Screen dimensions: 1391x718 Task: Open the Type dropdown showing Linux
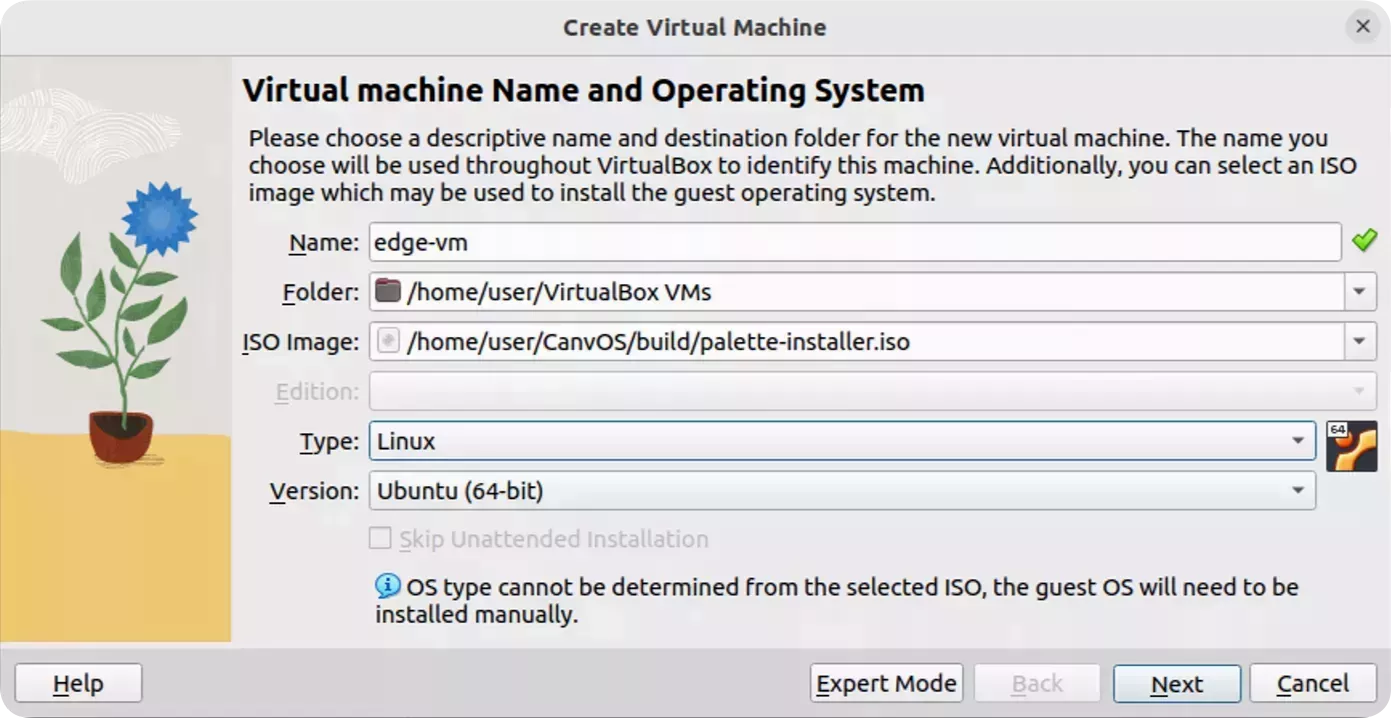pos(1297,440)
